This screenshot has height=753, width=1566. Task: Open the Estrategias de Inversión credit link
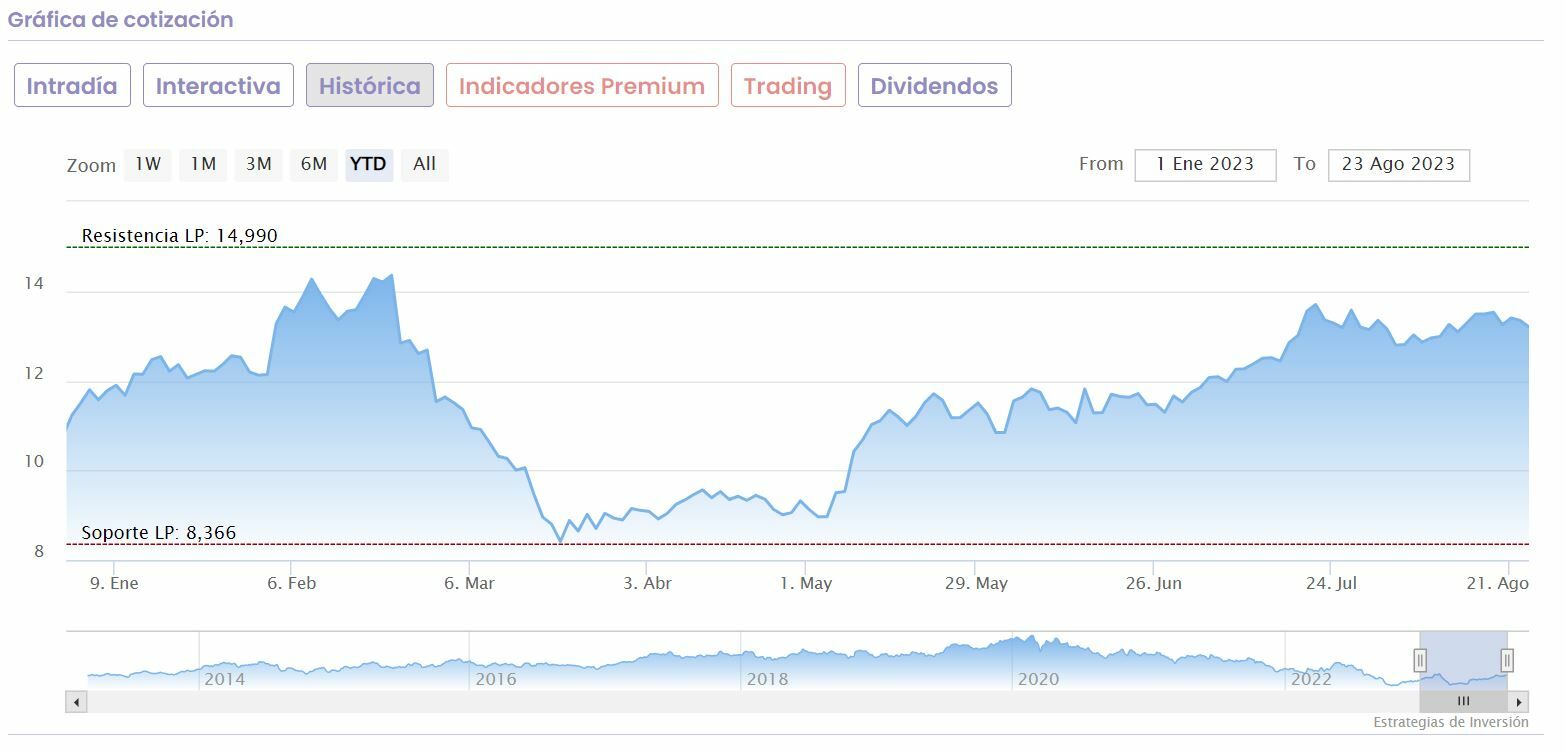(1451, 722)
